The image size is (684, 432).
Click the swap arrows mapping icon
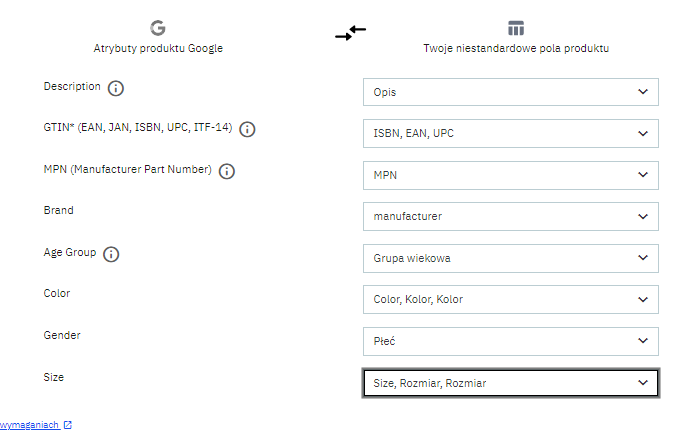tap(350, 32)
